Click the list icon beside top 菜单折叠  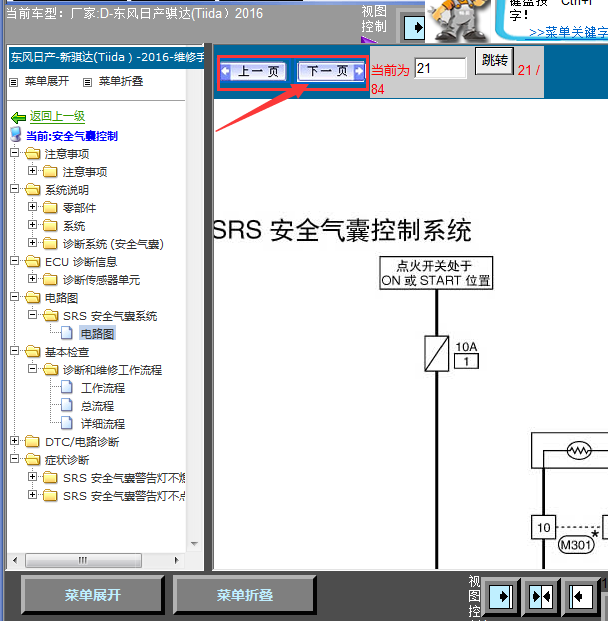pos(88,82)
